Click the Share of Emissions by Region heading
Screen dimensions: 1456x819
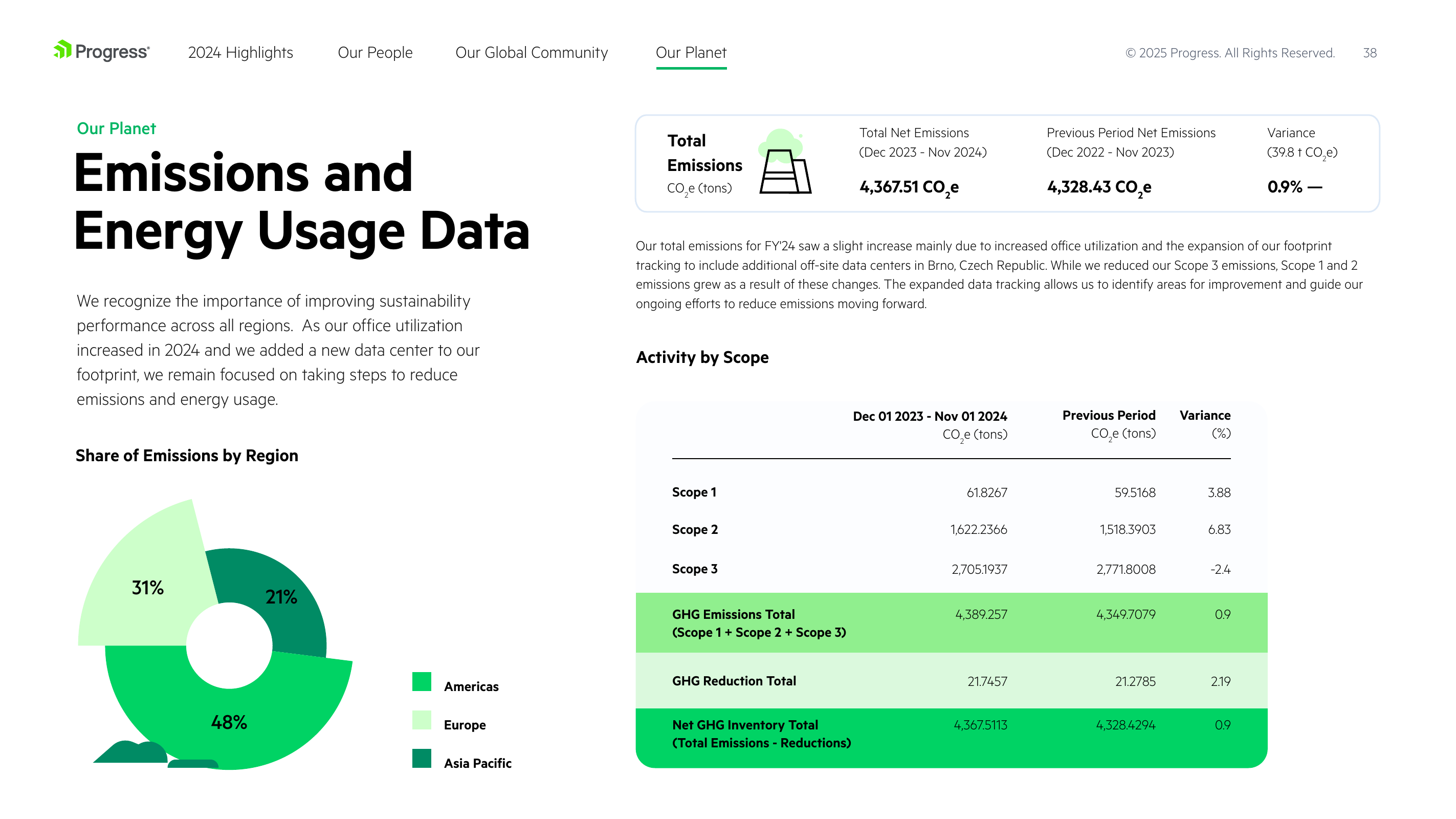pos(187,456)
